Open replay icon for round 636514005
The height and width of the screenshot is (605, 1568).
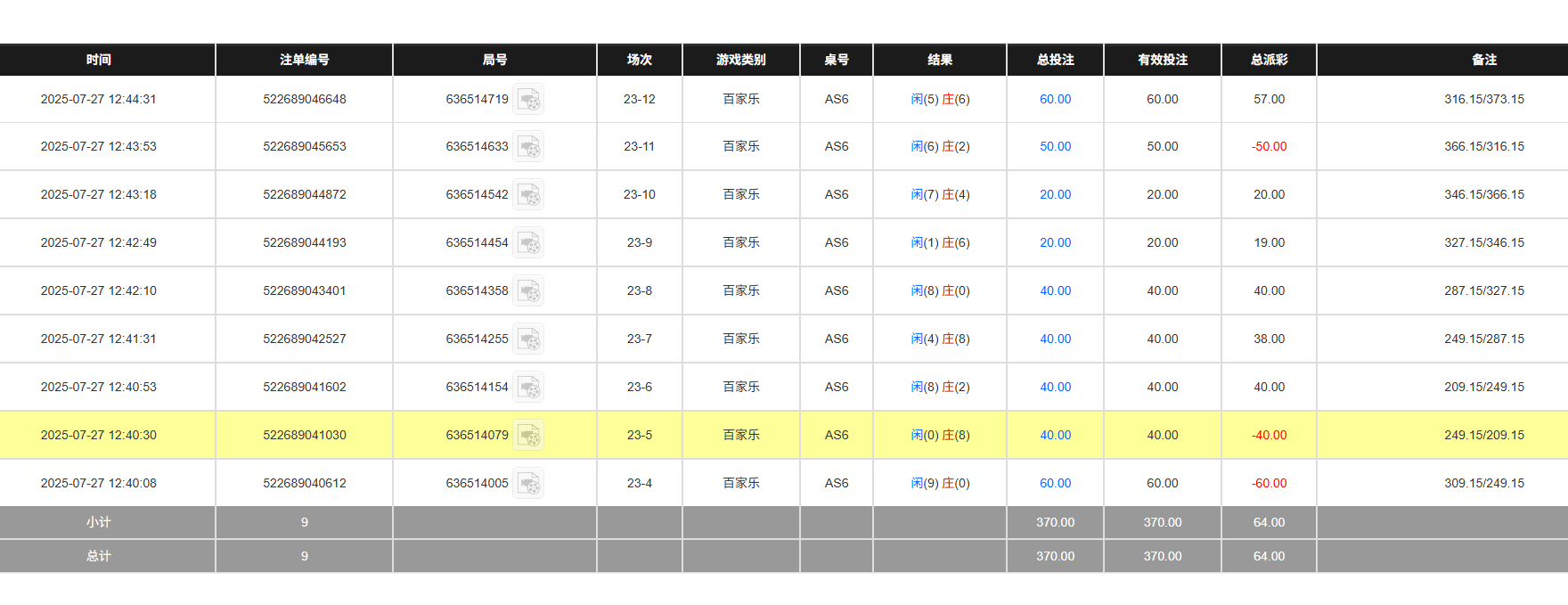(528, 483)
